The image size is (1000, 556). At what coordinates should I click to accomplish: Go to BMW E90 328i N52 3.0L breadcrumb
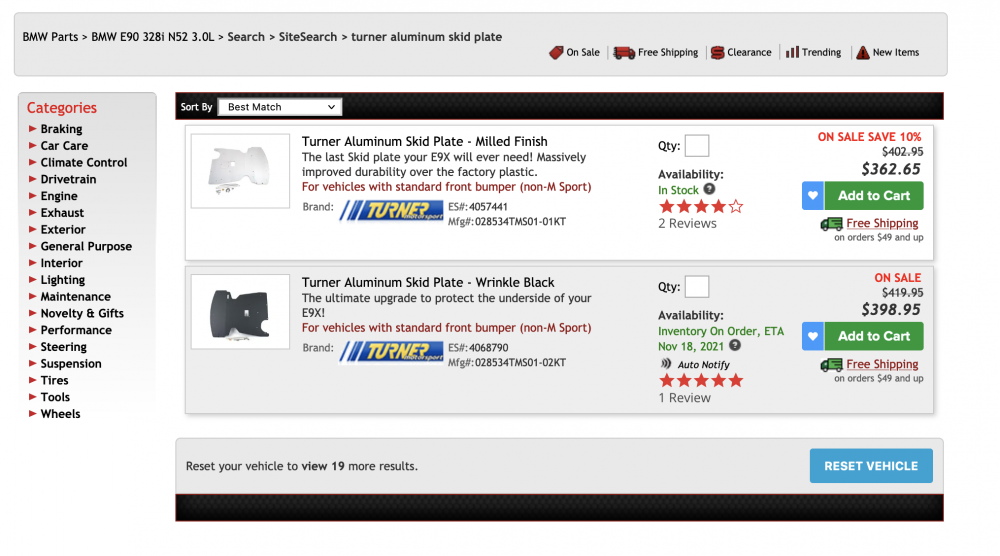[x=152, y=37]
